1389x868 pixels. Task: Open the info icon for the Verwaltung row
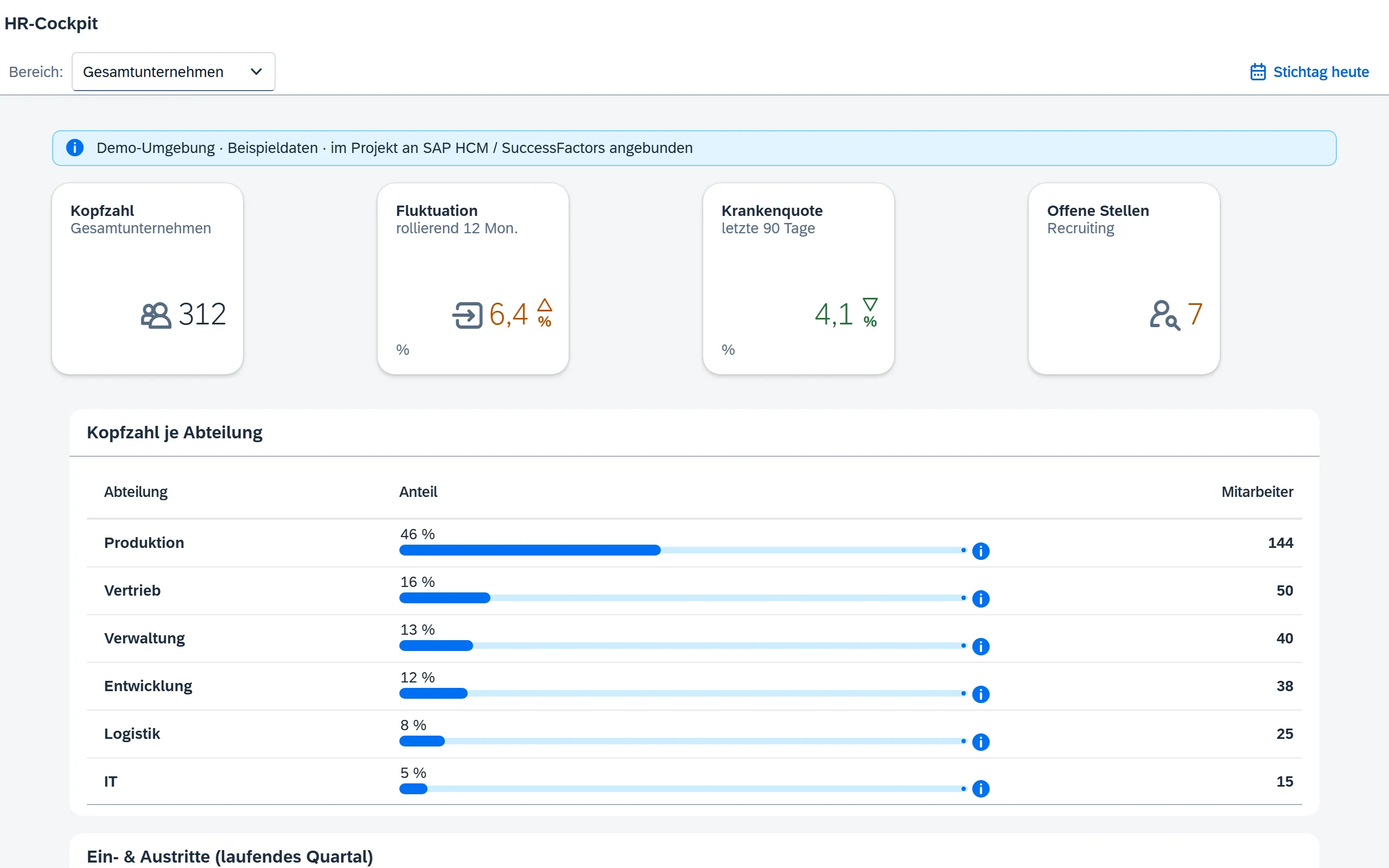[981, 647]
